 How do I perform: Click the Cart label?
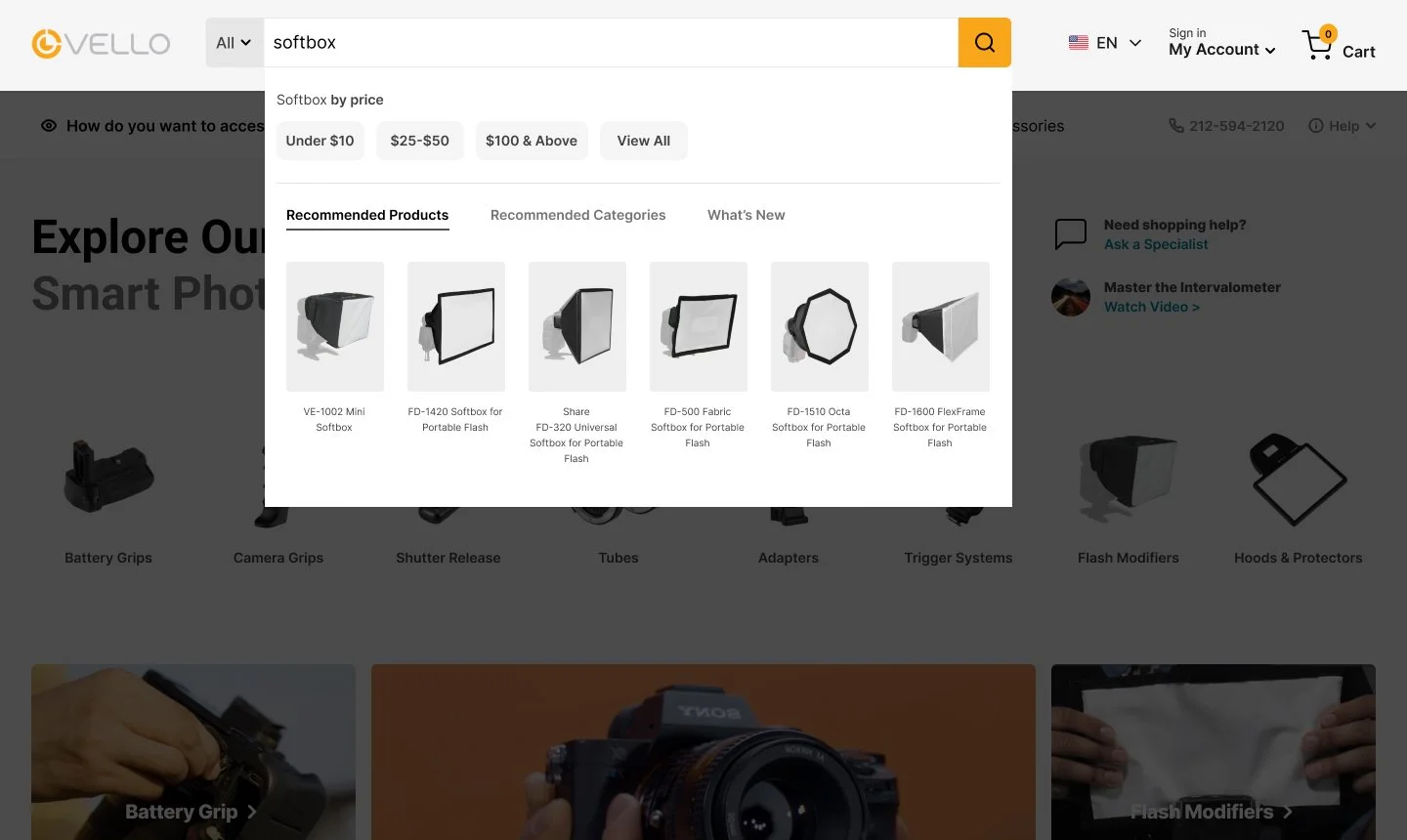(1359, 52)
